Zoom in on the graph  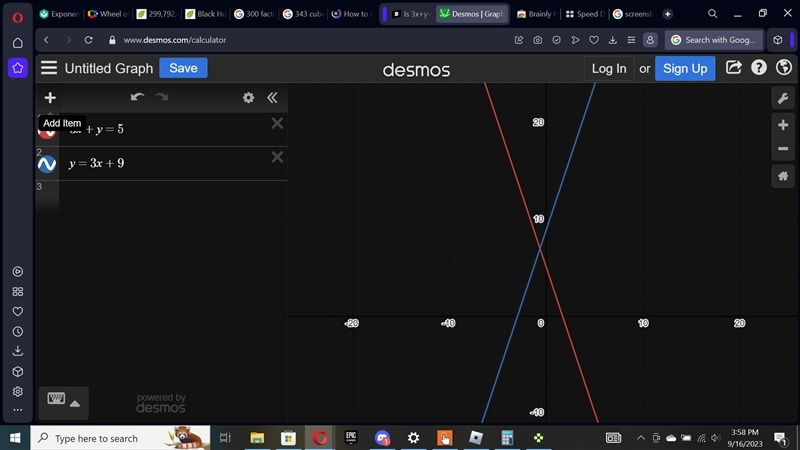click(x=783, y=125)
